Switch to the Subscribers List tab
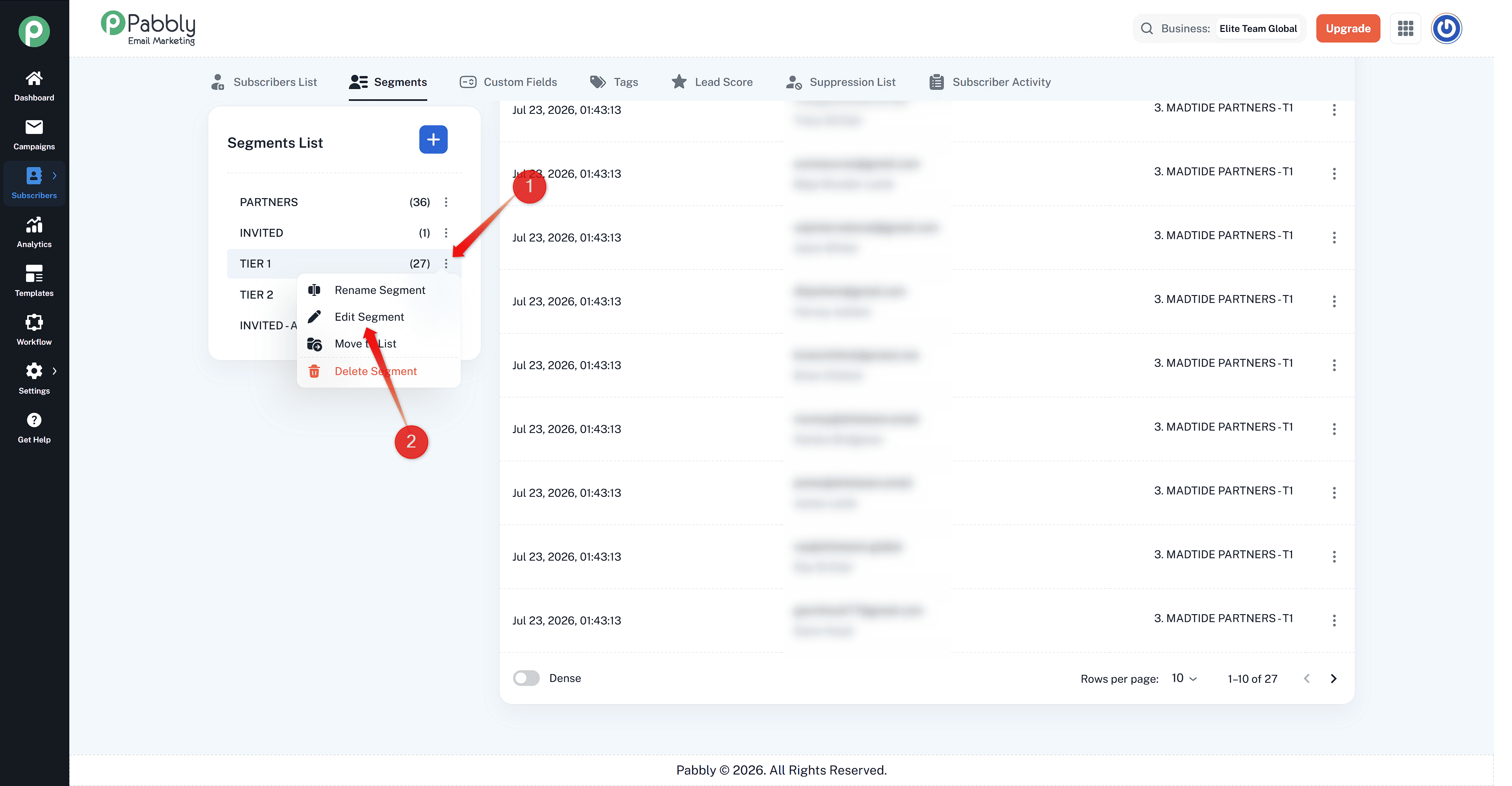This screenshot has height=786, width=1512. pos(264,82)
